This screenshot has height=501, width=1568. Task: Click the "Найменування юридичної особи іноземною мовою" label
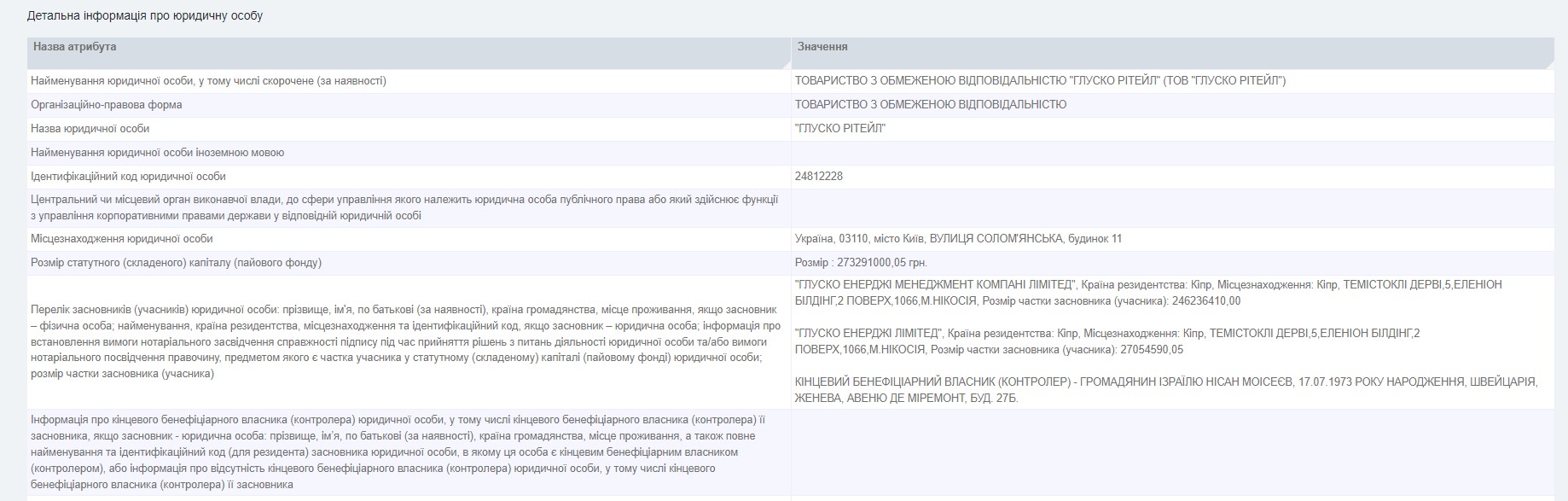pyautogui.click(x=157, y=153)
